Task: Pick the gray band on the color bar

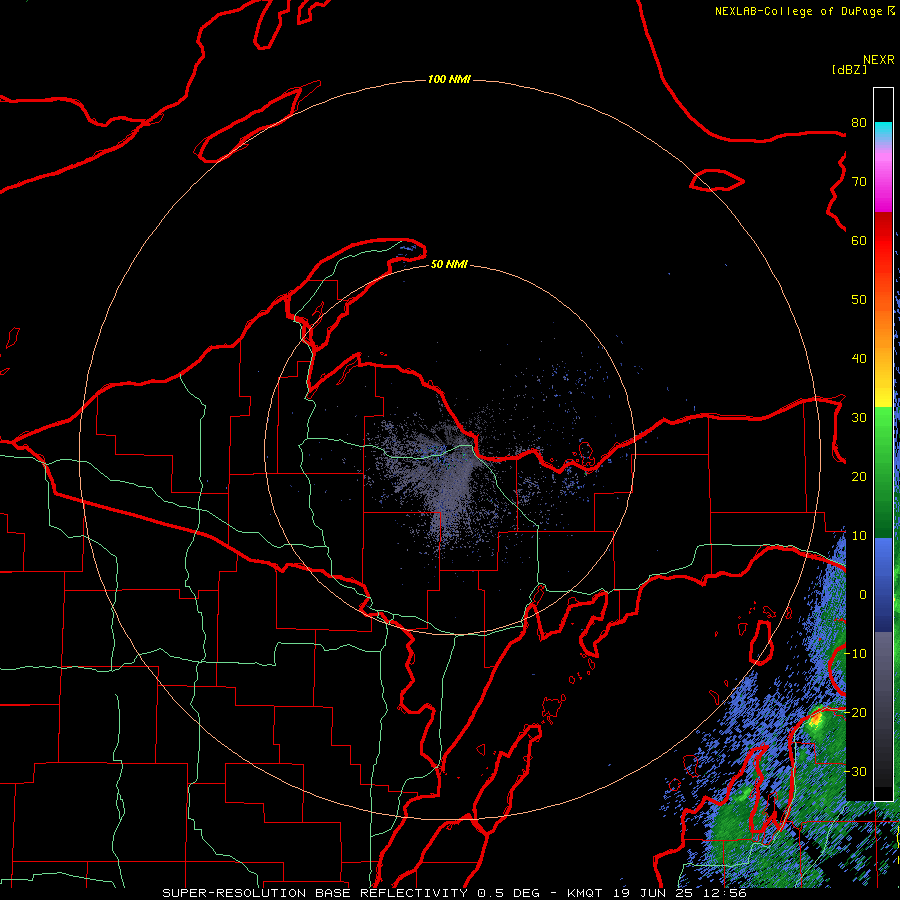Action: click(883, 677)
